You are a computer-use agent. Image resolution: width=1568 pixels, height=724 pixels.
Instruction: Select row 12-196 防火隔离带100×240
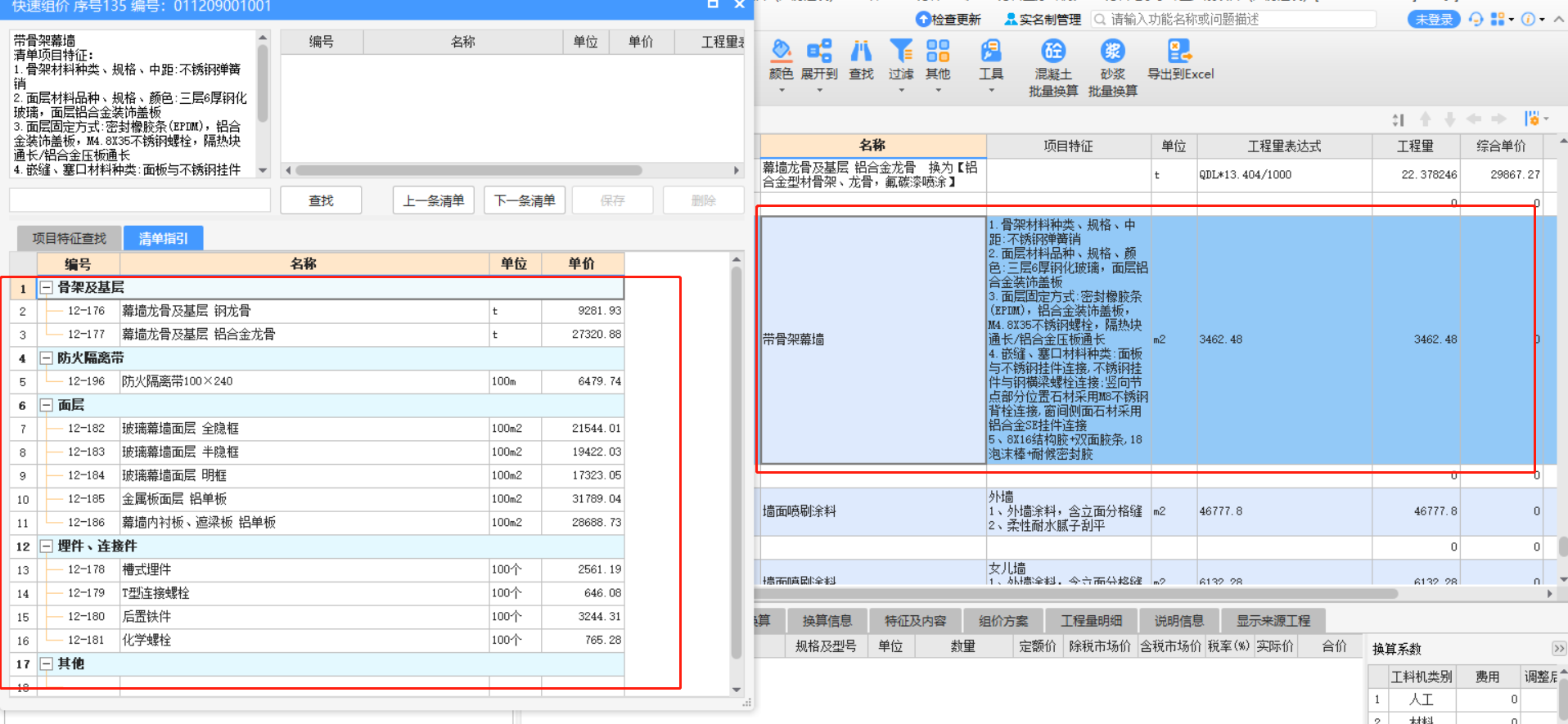(317, 381)
